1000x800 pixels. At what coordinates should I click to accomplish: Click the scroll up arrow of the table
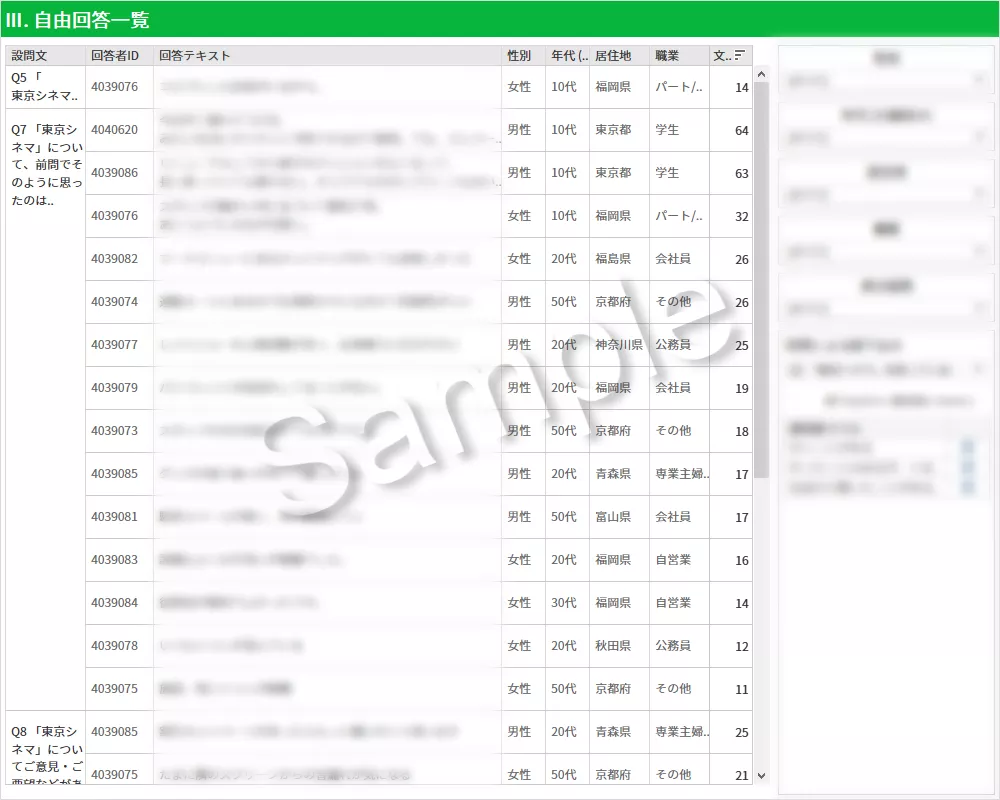point(761,73)
